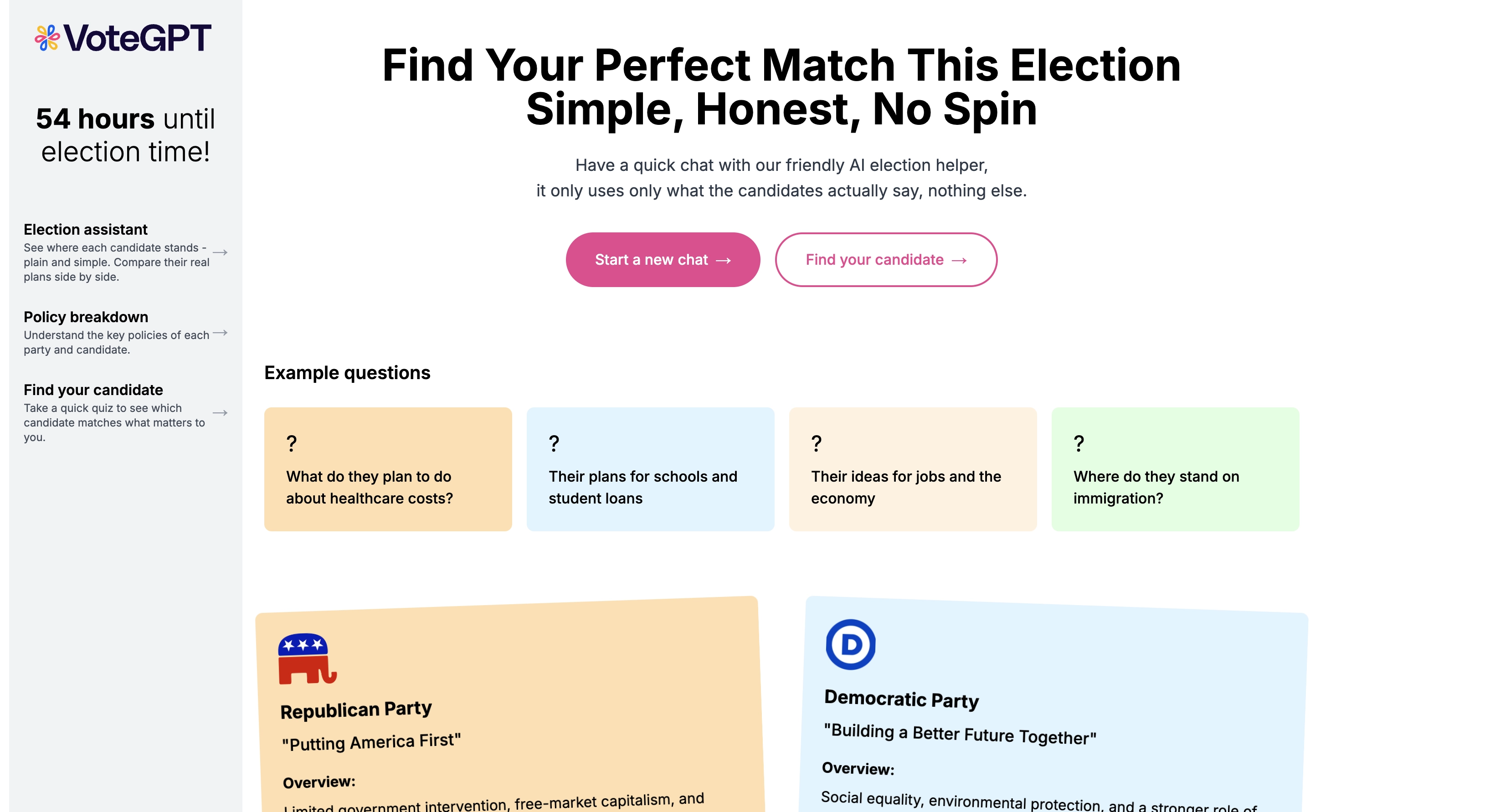This screenshot has height=812, width=1490.
Task: Expand the Policy breakdown section arrow
Action: click(221, 333)
